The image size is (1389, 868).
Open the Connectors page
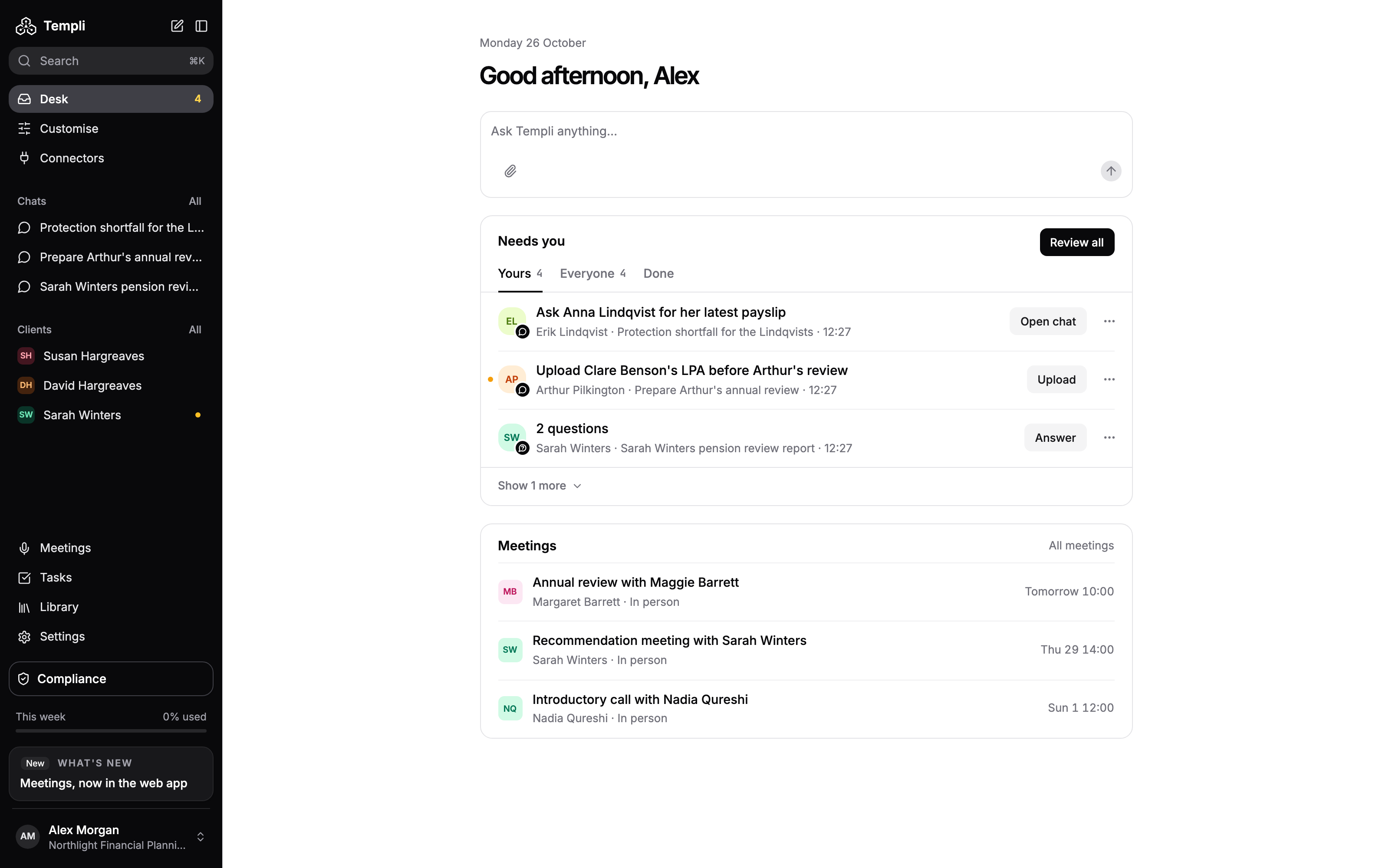pyautogui.click(x=111, y=158)
